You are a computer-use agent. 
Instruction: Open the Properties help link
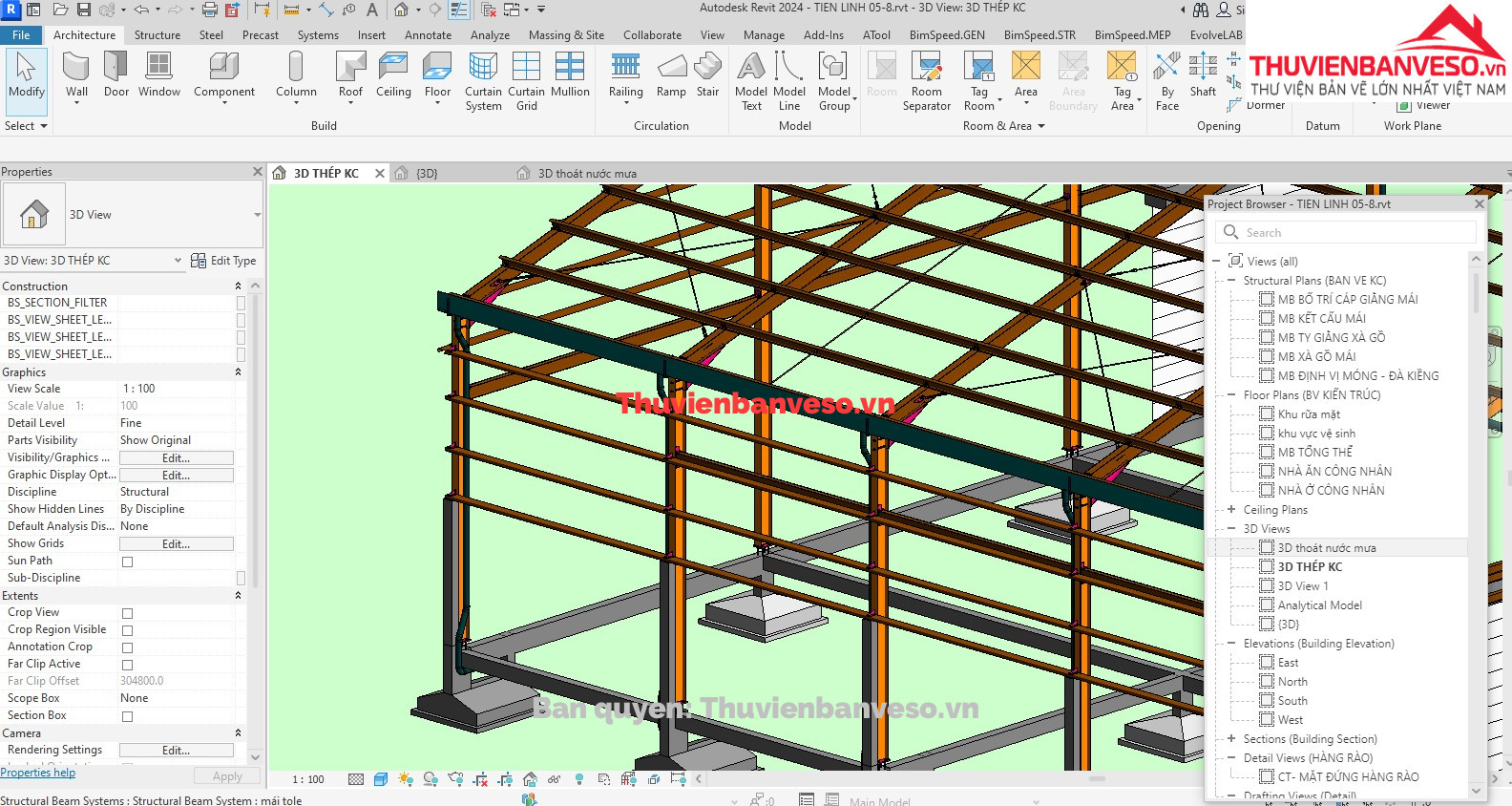click(x=37, y=773)
